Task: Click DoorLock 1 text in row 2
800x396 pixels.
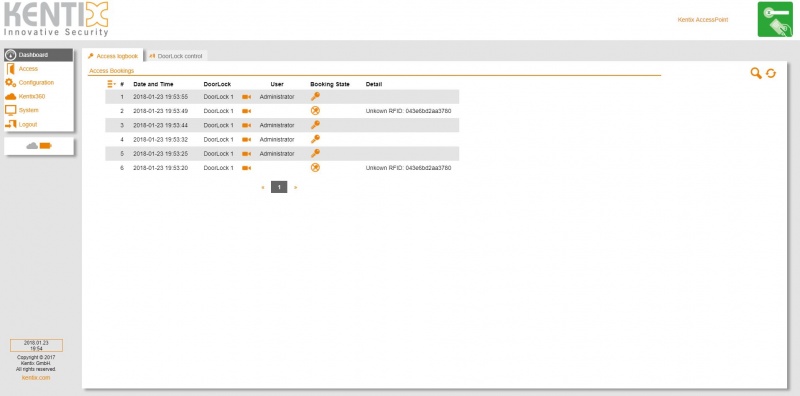Action: pyautogui.click(x=218, y=111)
